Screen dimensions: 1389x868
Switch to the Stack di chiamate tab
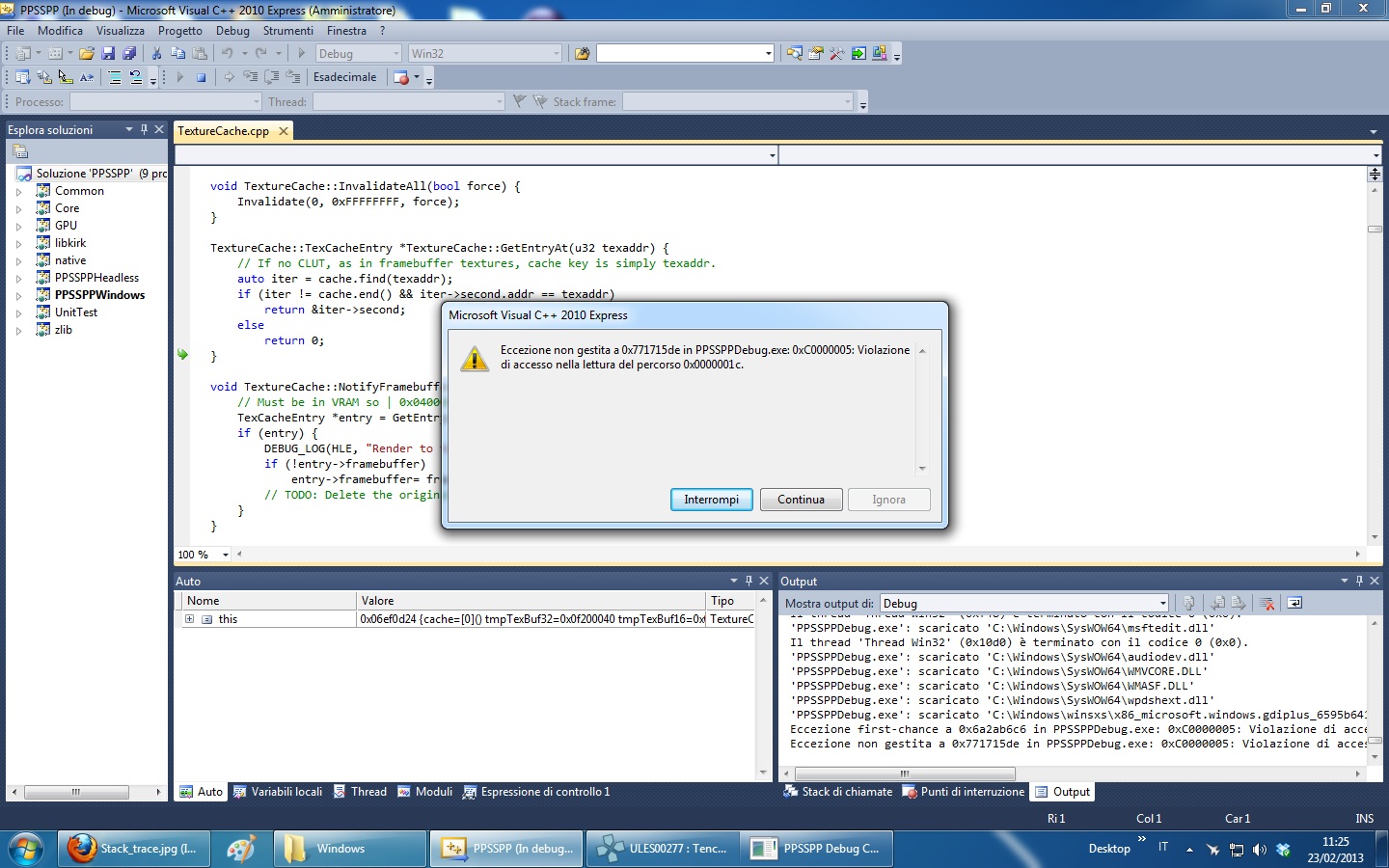click(x=838, y=792)
